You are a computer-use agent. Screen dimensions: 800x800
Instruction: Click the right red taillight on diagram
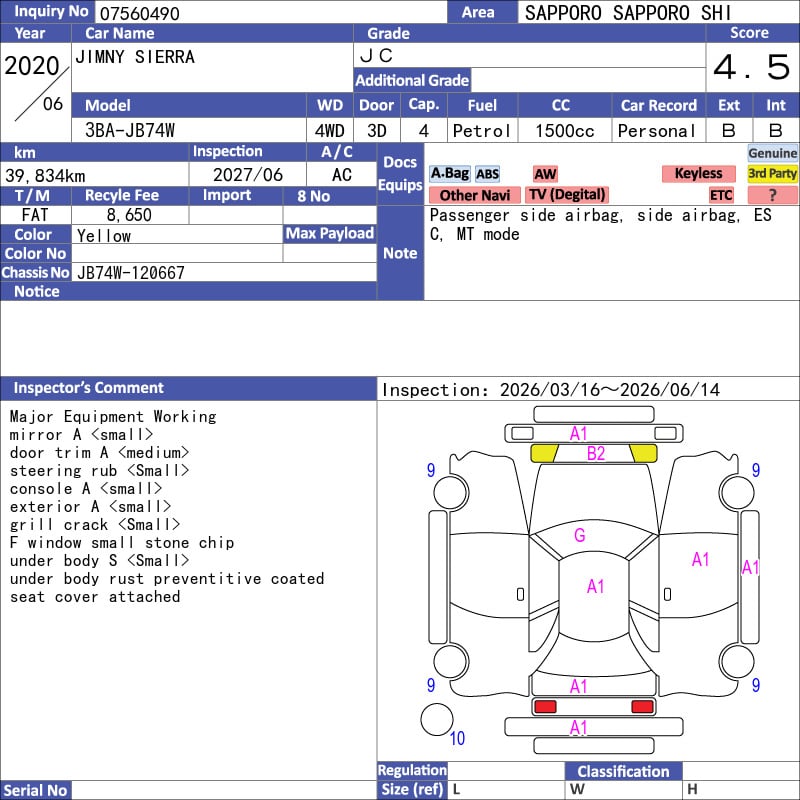[643, 707]
